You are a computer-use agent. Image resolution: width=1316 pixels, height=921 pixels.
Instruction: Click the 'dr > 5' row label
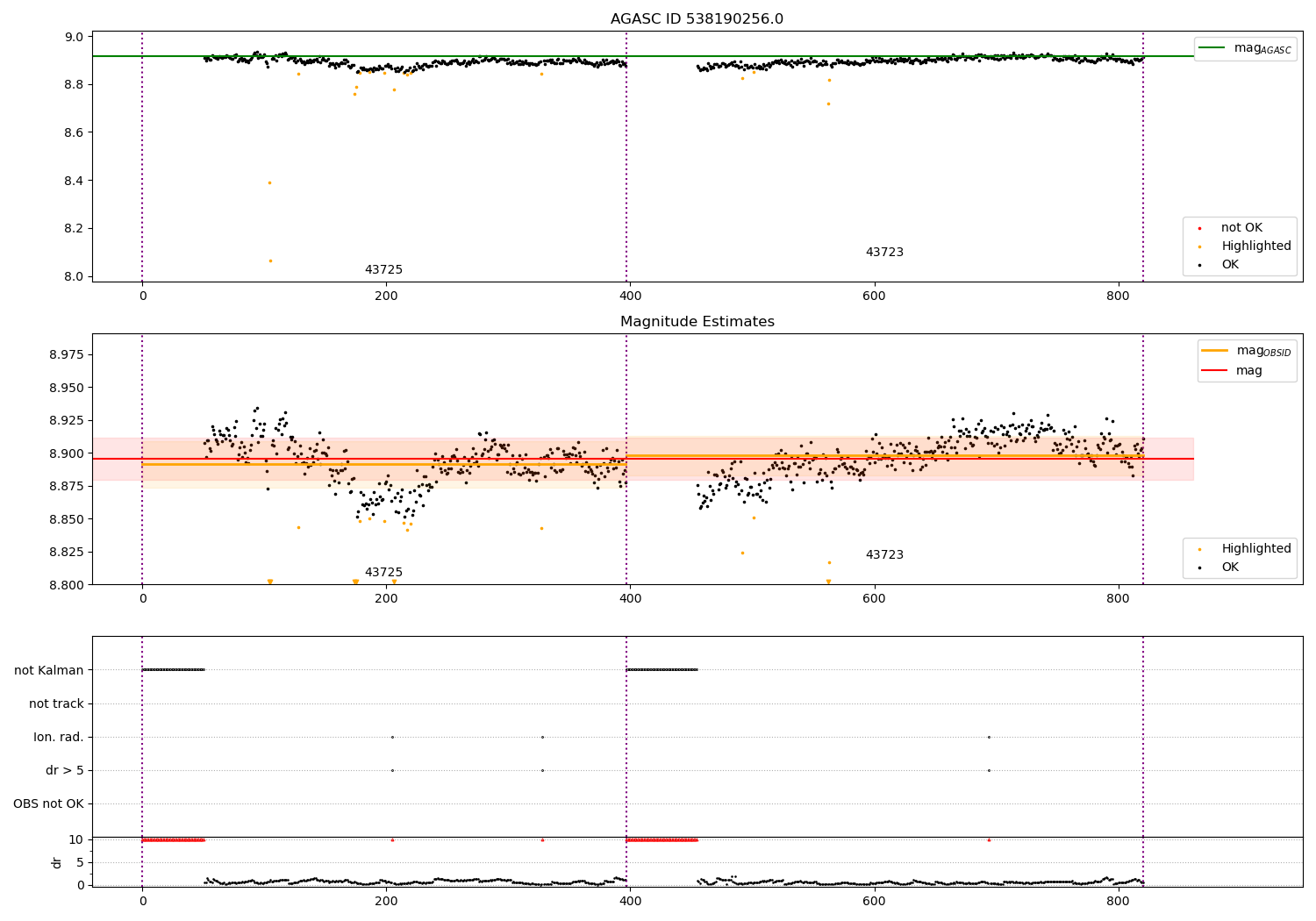click(65, 771)
